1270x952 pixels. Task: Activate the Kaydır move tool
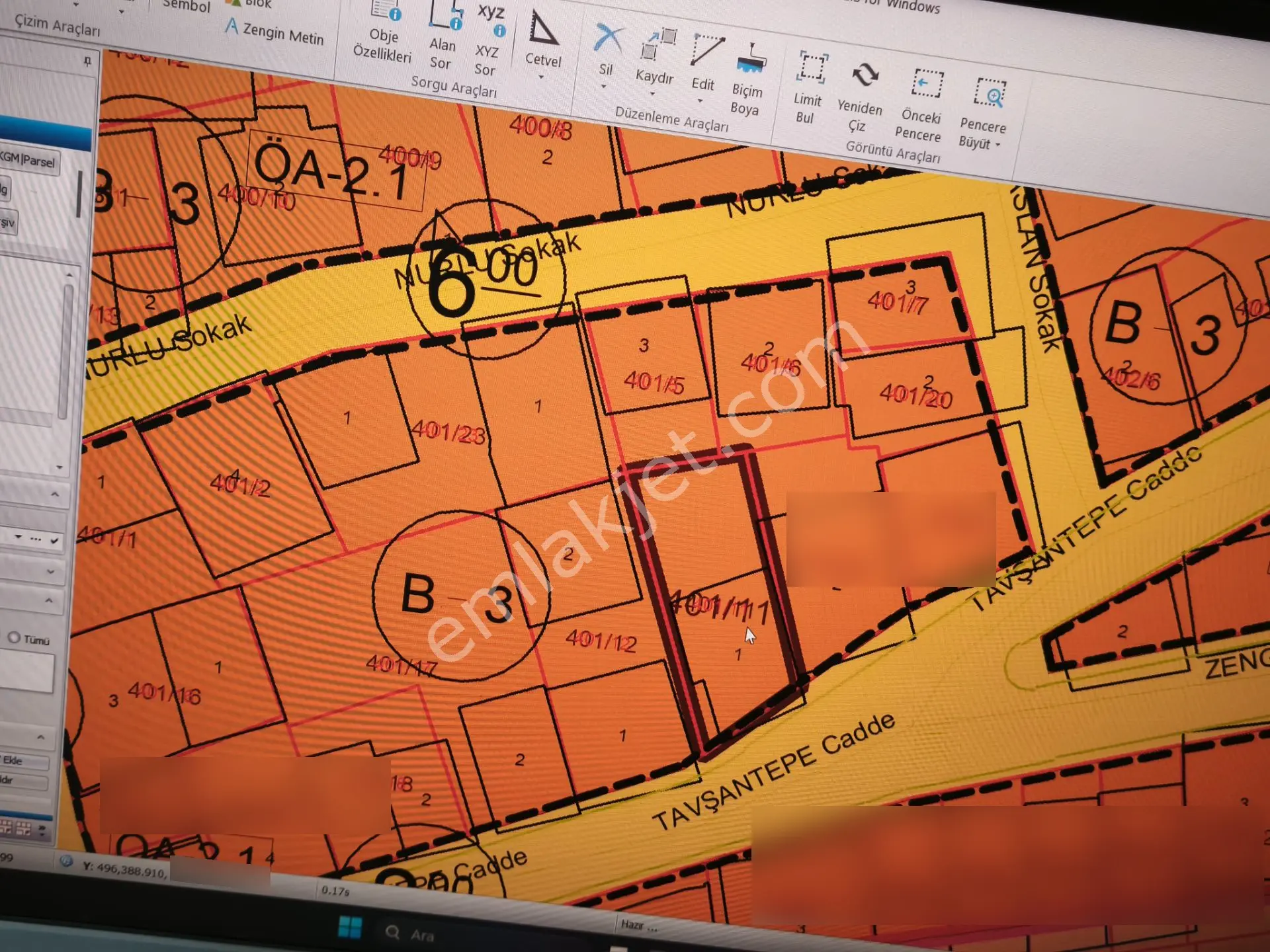[x=655, y=57]
